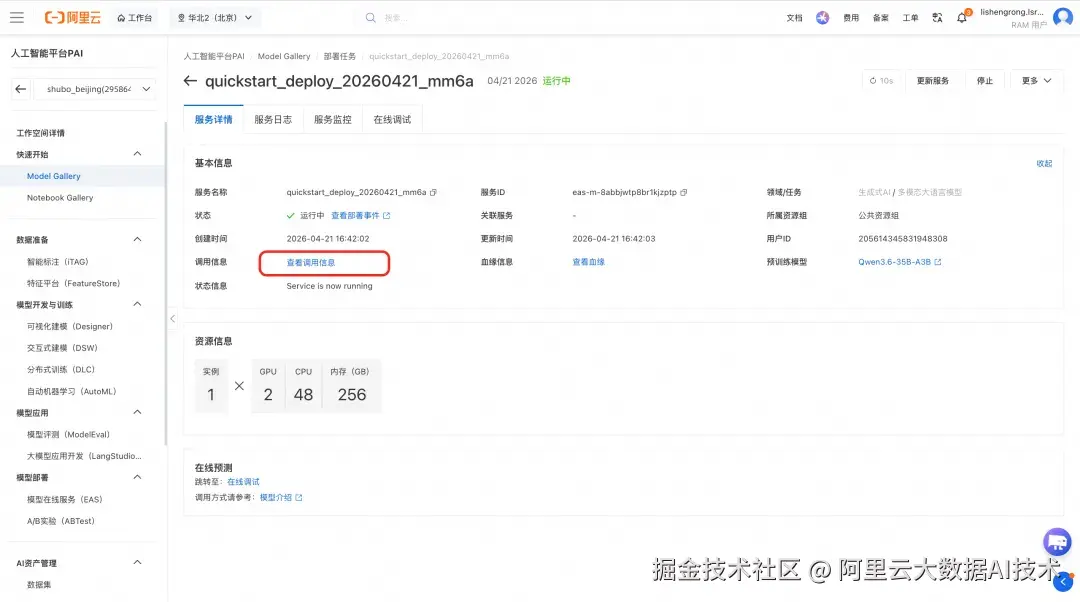Click 查看血缘 link
1080x602 pixels.
[588, 262]
